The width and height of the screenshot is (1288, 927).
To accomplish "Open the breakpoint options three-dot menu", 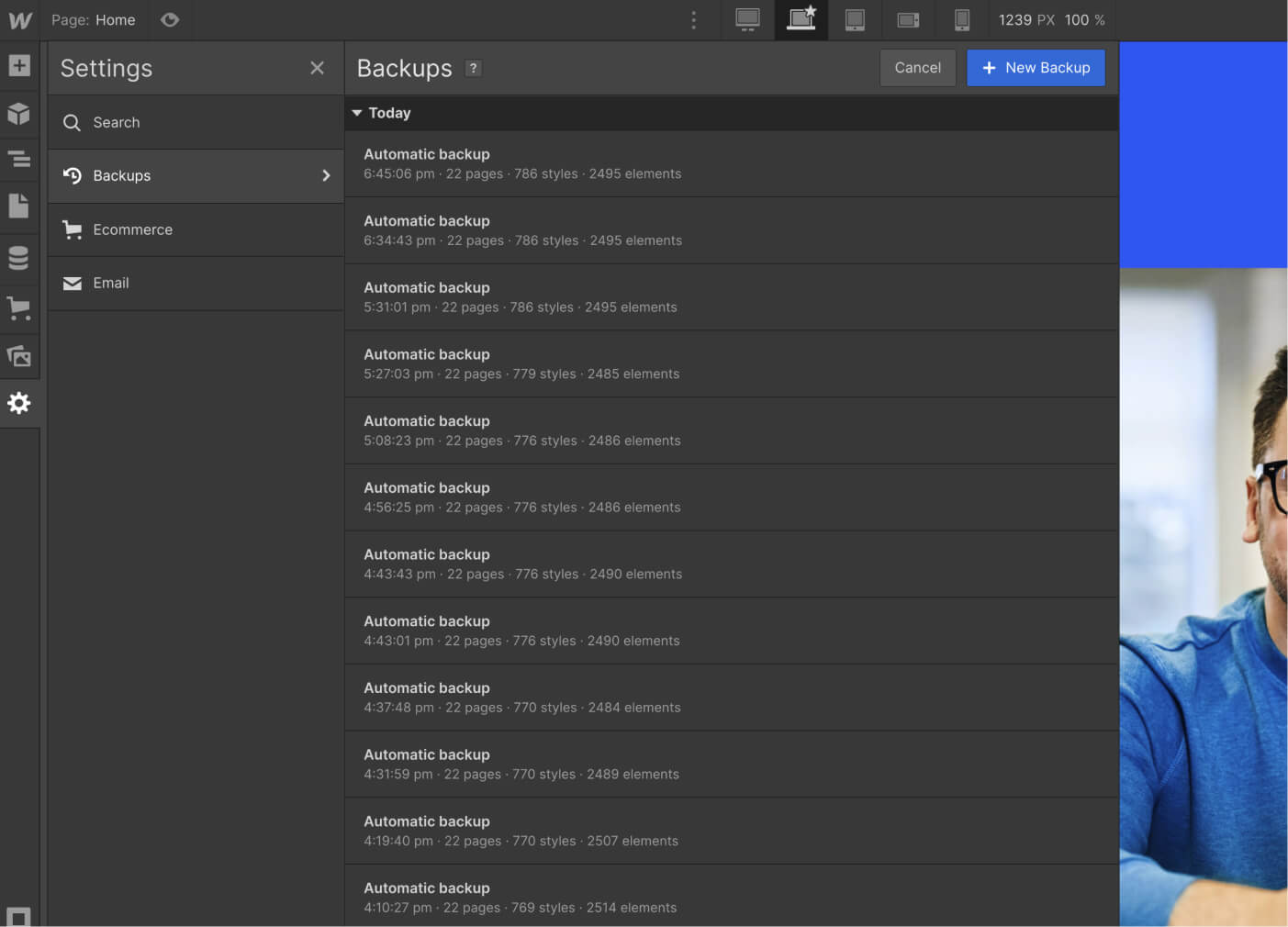I will coord(693,19).
